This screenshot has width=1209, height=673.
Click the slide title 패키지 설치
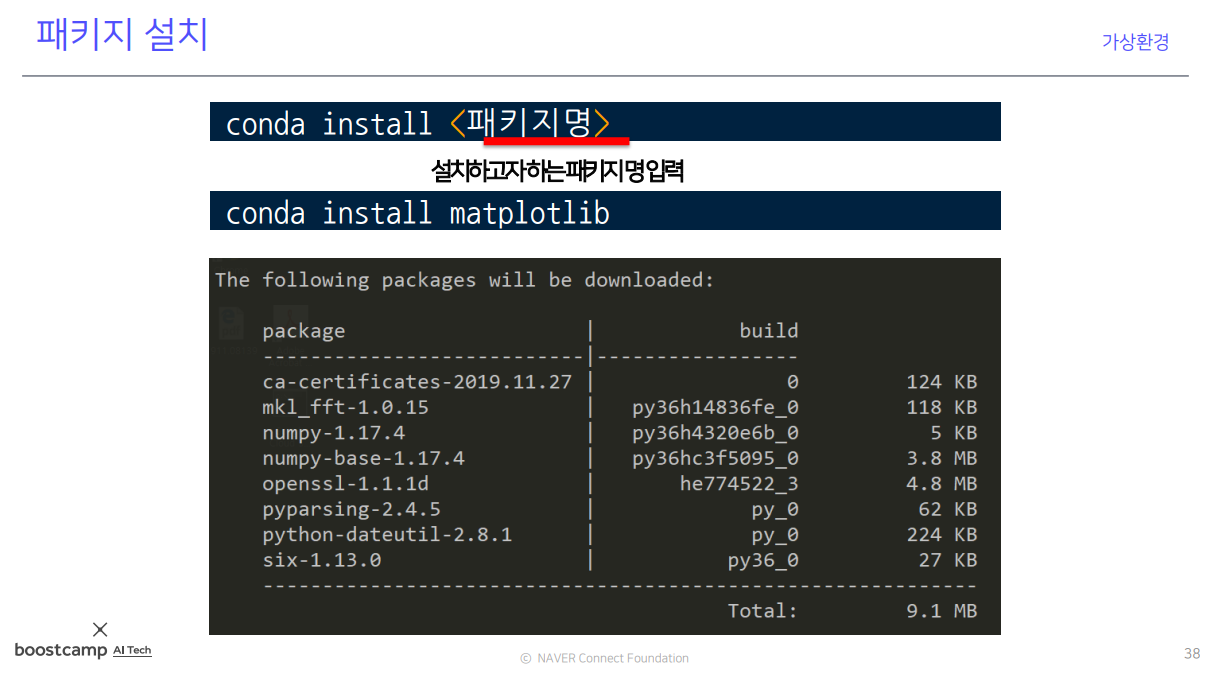tap(122, 35)
